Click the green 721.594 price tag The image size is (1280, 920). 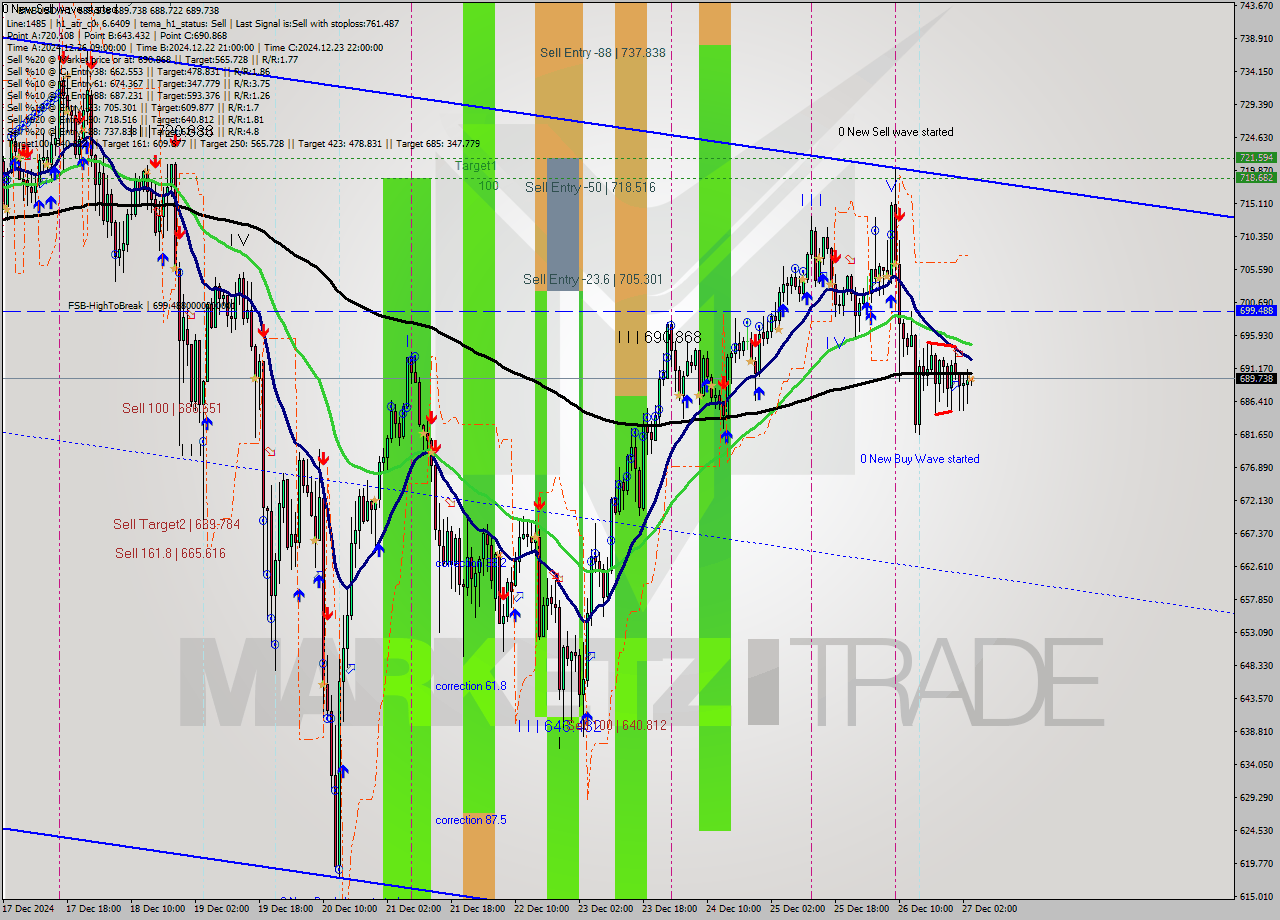1256,158
